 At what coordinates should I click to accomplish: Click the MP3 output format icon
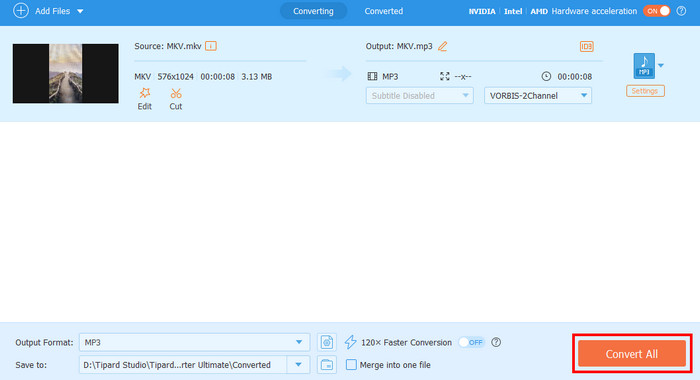tap(644, 66)
